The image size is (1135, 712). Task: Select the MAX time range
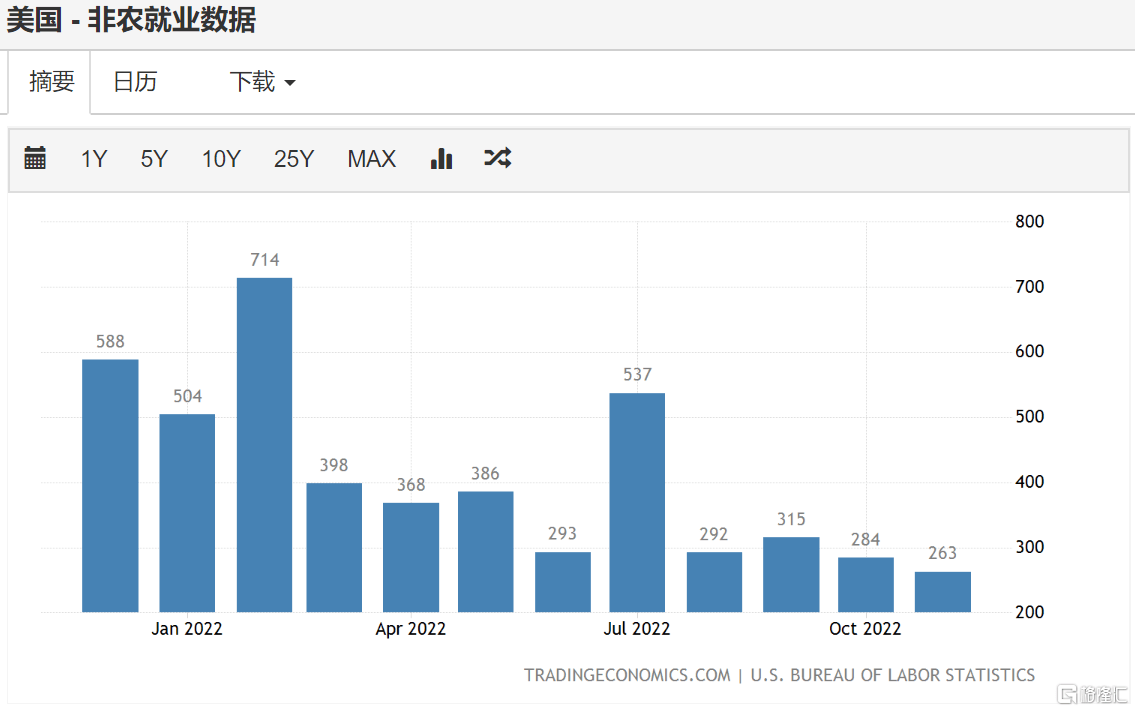[x=371, y=158]
